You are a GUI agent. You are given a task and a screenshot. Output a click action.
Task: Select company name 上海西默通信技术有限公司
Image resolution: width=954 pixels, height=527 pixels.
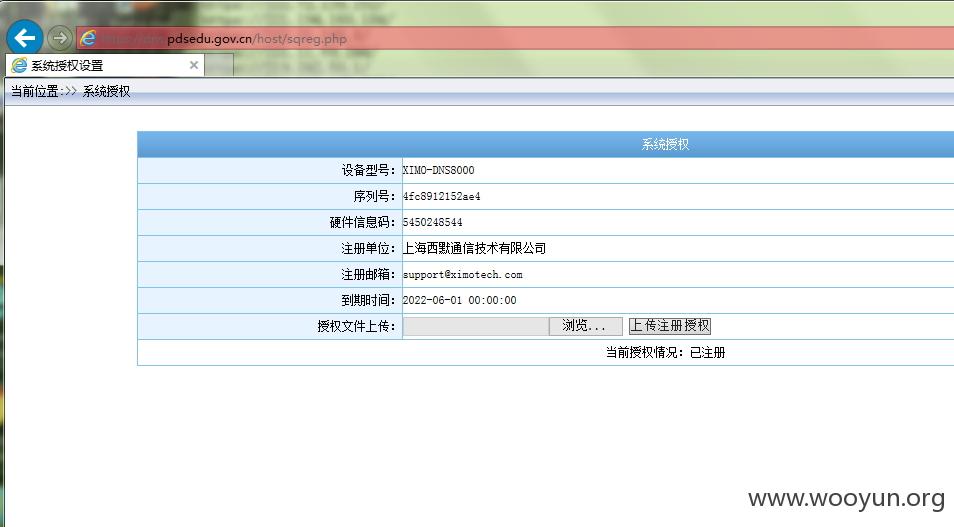475,248
